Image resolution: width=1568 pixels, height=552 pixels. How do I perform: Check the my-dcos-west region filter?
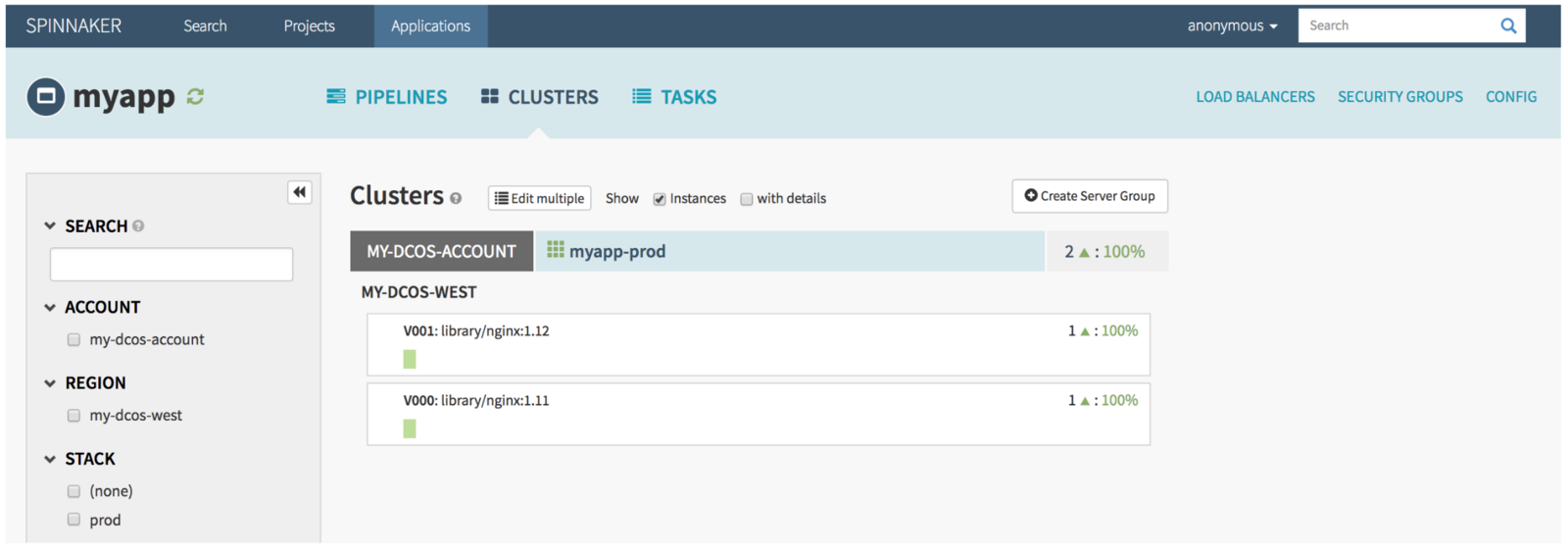pyautogui.click(x=73, y=415)
